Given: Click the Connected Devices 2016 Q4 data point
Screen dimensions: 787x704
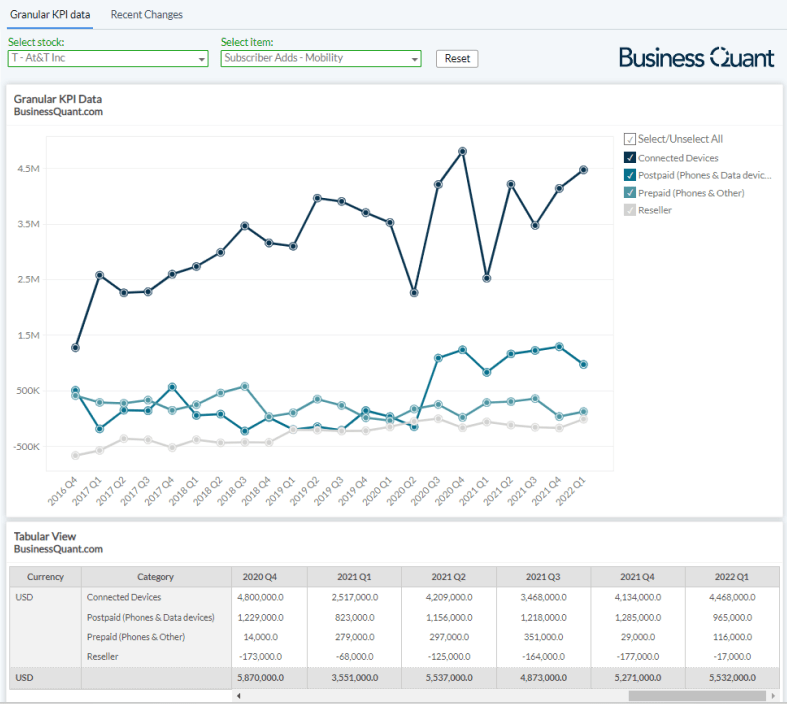Looking at the screenshot, I should 75,347.
